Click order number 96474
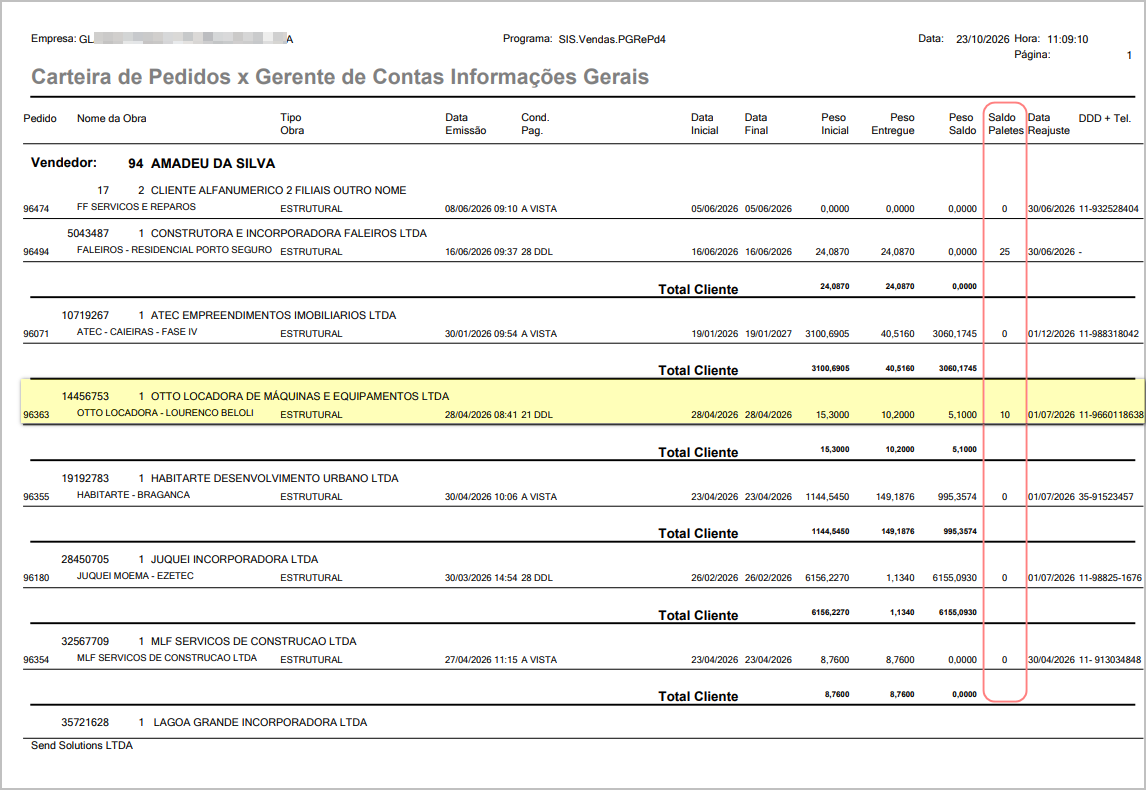The width and height of the screenshot is (1146, 790). tap(36, 209)
